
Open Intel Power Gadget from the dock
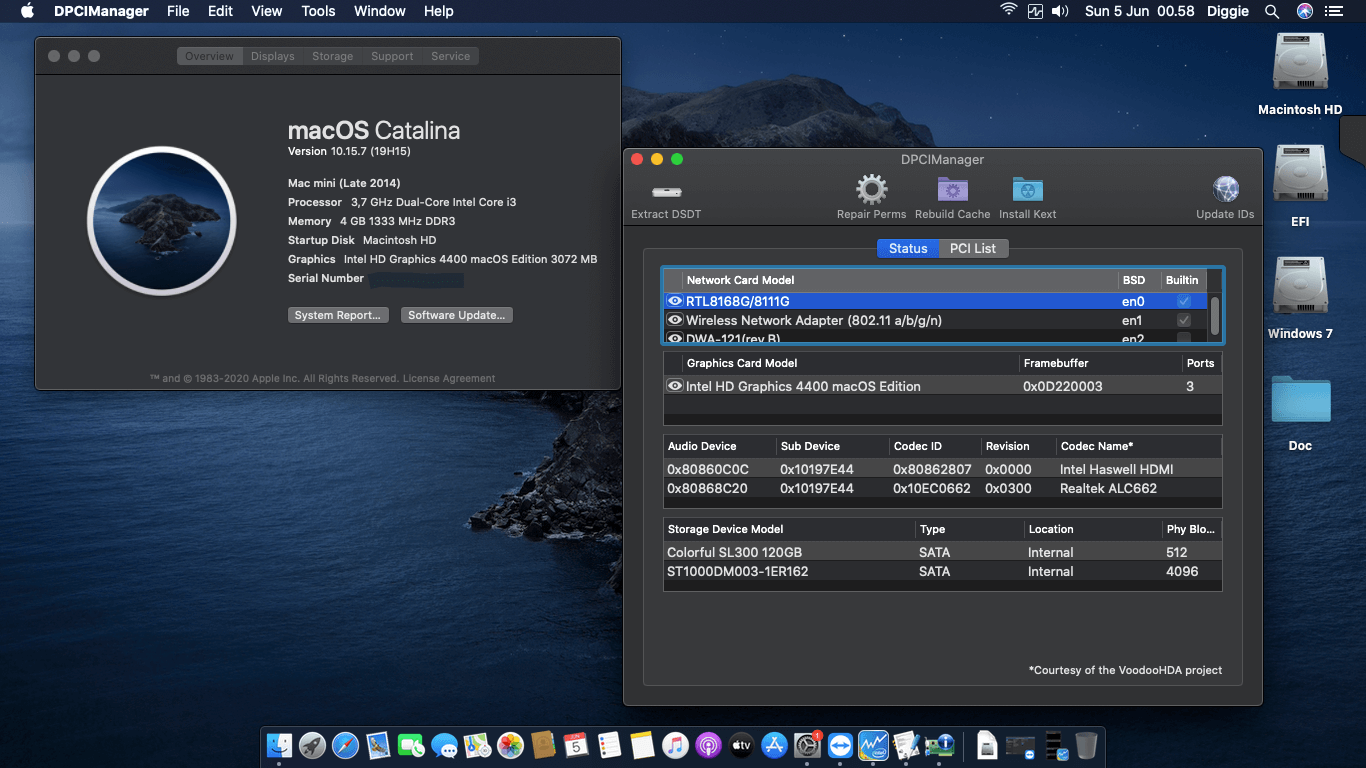pyautogui.click(x=873, y=745)
